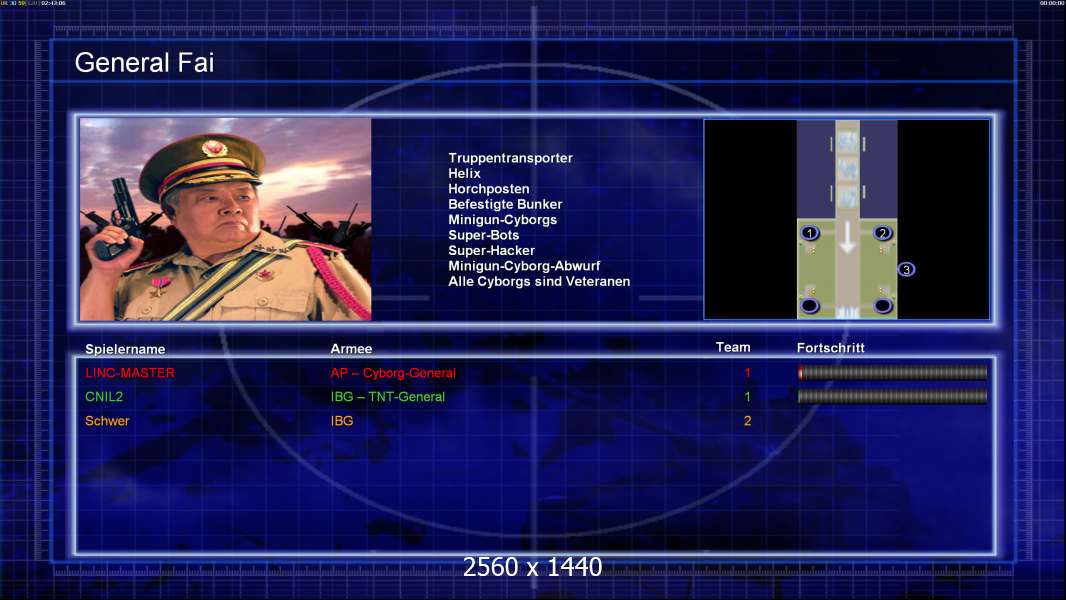Image resolution: width=1066 pixels, height=600 pixels.
Task: Click the 00:00:00 timer at top right
Action: click(1052, 3)
